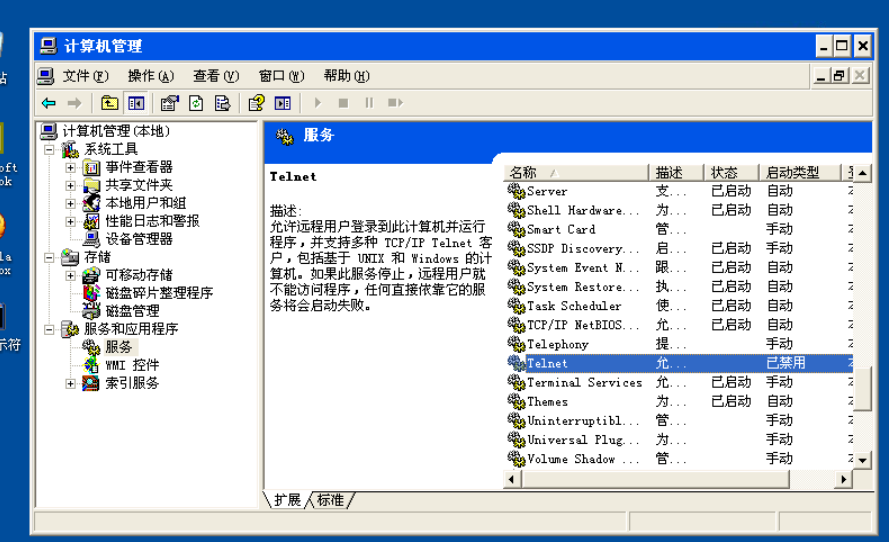The height and width of the screenshot is (542, 889).
Task: Toggle the show/hide console tree icon
Action: 136,103
